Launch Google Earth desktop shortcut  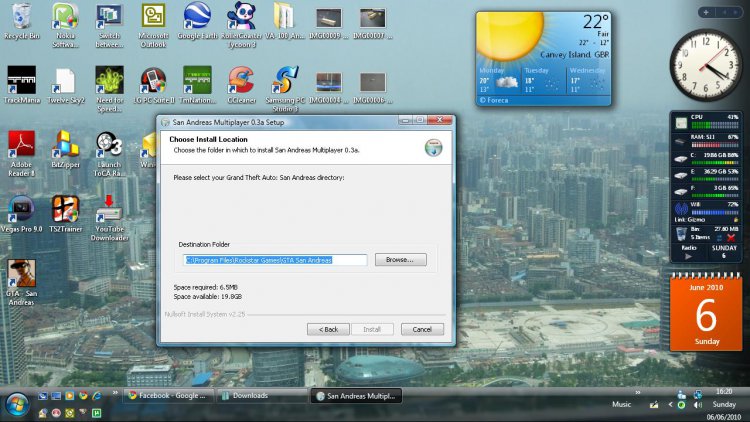197,22
